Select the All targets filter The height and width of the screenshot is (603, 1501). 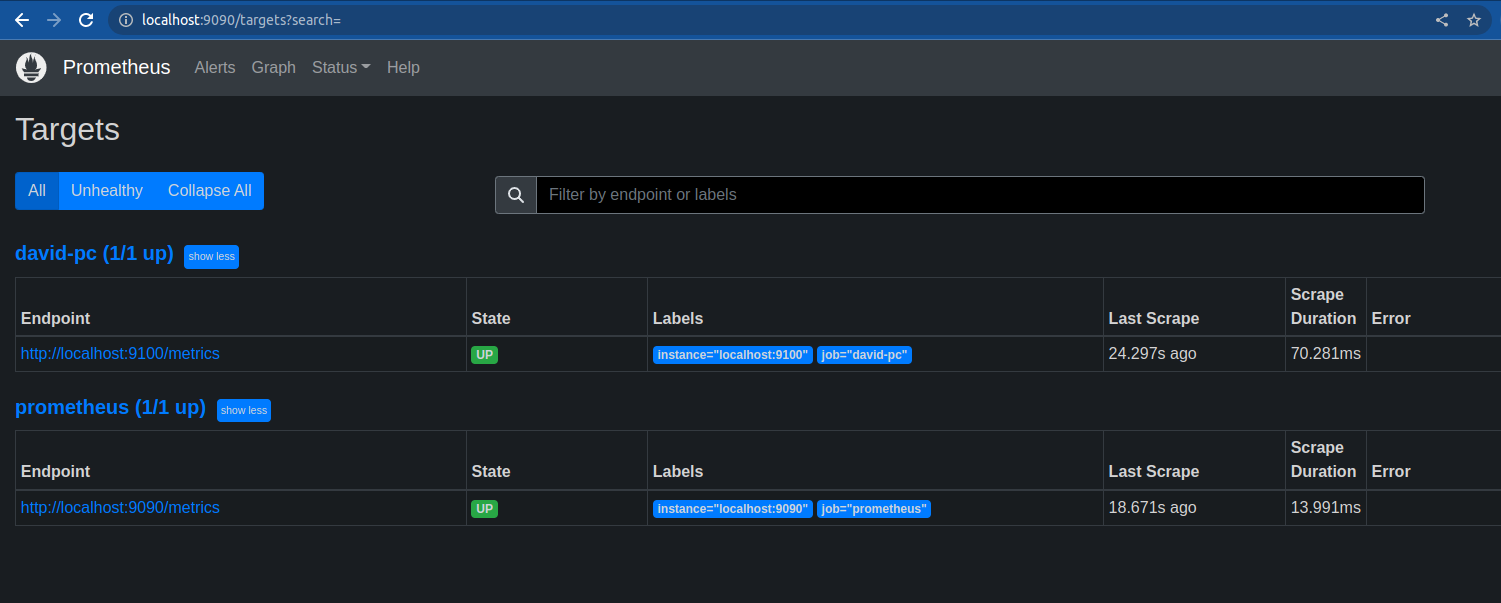pos(37,191)
